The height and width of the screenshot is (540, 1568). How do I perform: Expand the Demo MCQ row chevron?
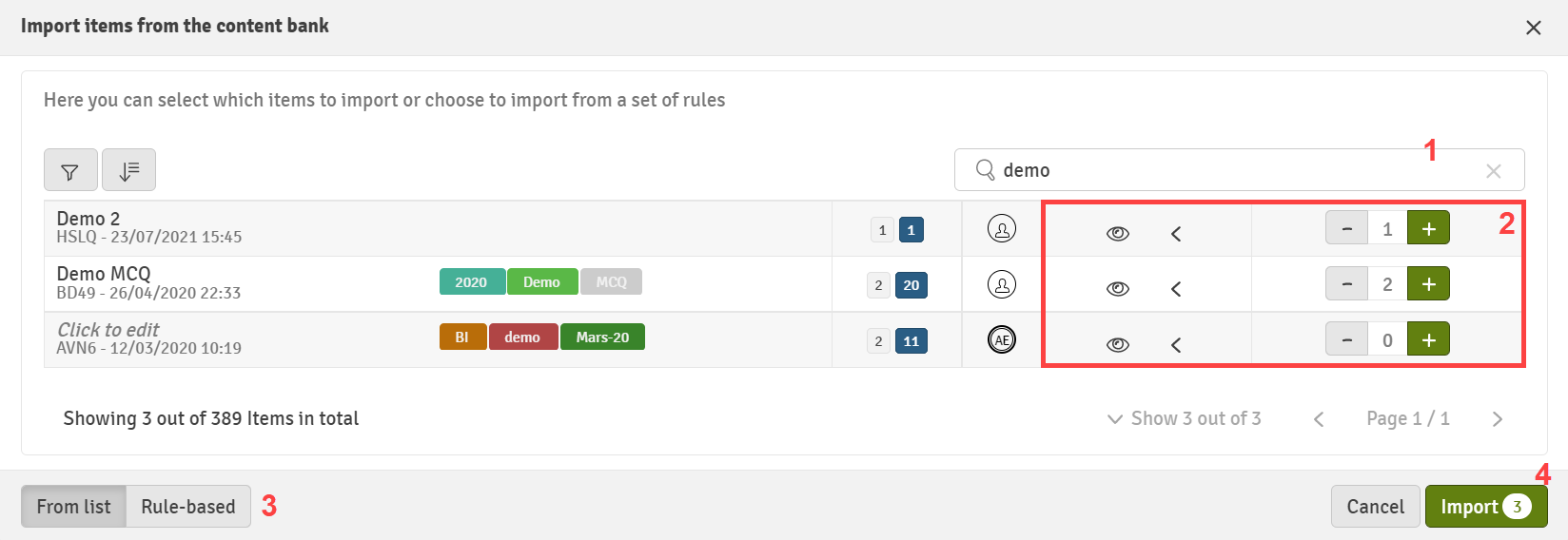[x=1176, y=288]
